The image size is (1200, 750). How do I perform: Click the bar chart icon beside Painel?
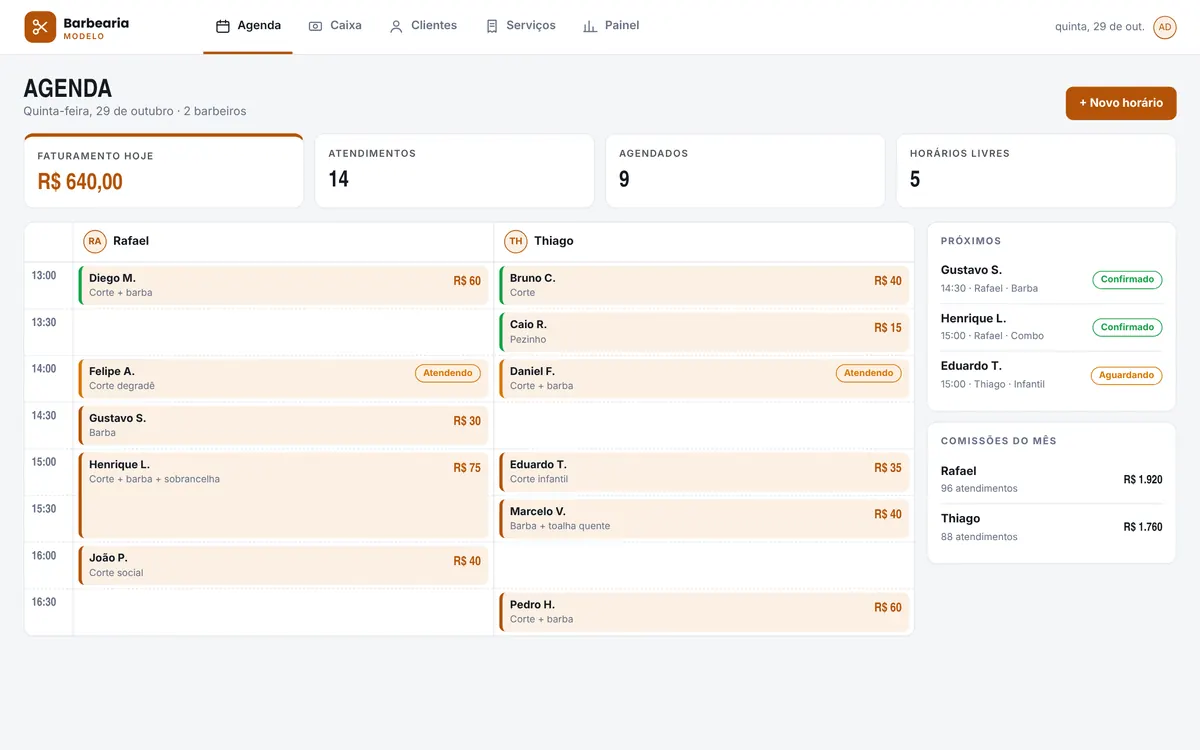[x=590, y=26]
